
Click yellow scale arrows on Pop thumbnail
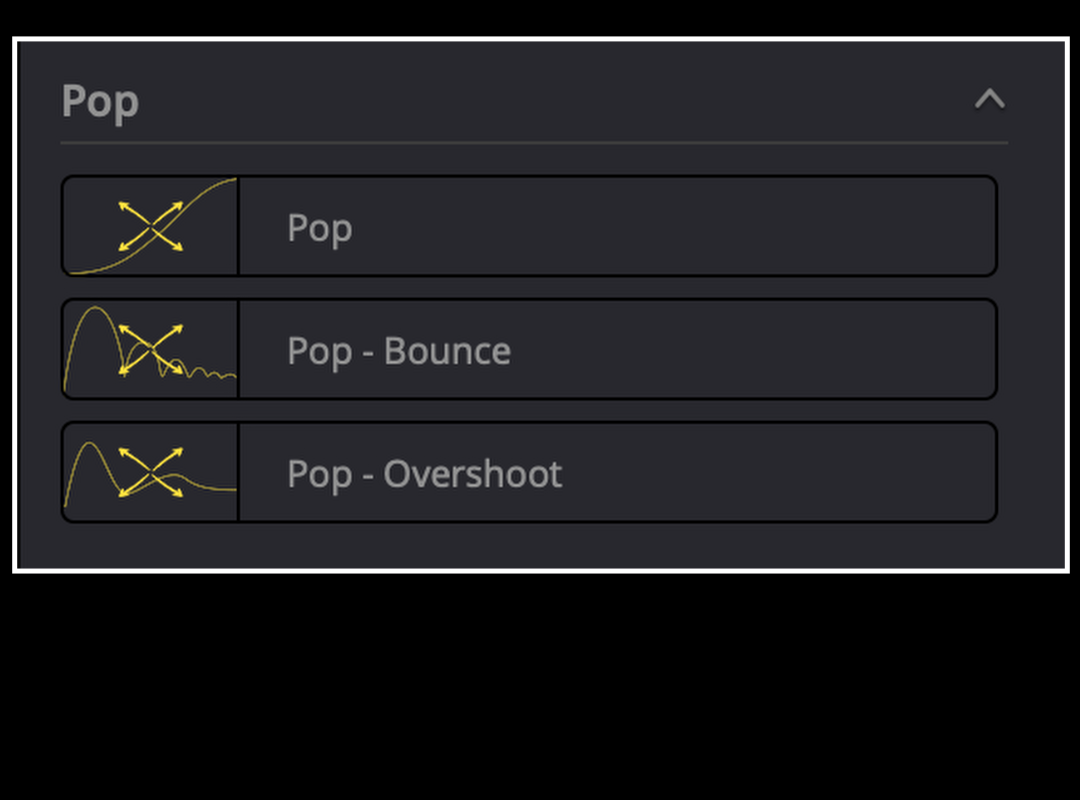pos(150,226)
